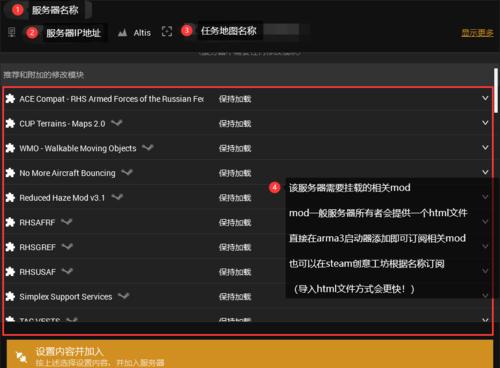Select the ACE Compat - RHS Armed Forces mod name
The height and width of the screenshot is (368, 500).
[111, 99]
